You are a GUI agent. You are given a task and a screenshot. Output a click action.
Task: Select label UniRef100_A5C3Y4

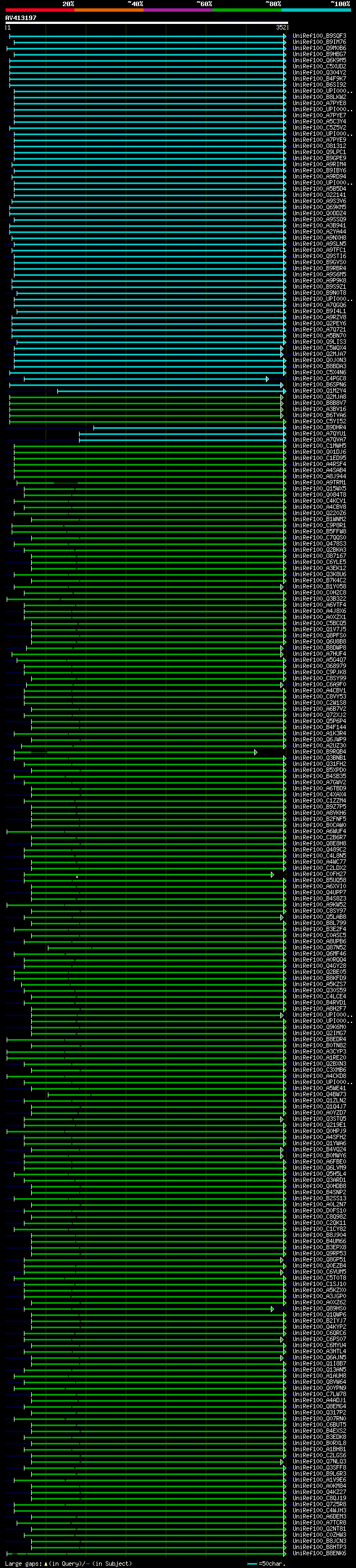[x=319, y=121]
